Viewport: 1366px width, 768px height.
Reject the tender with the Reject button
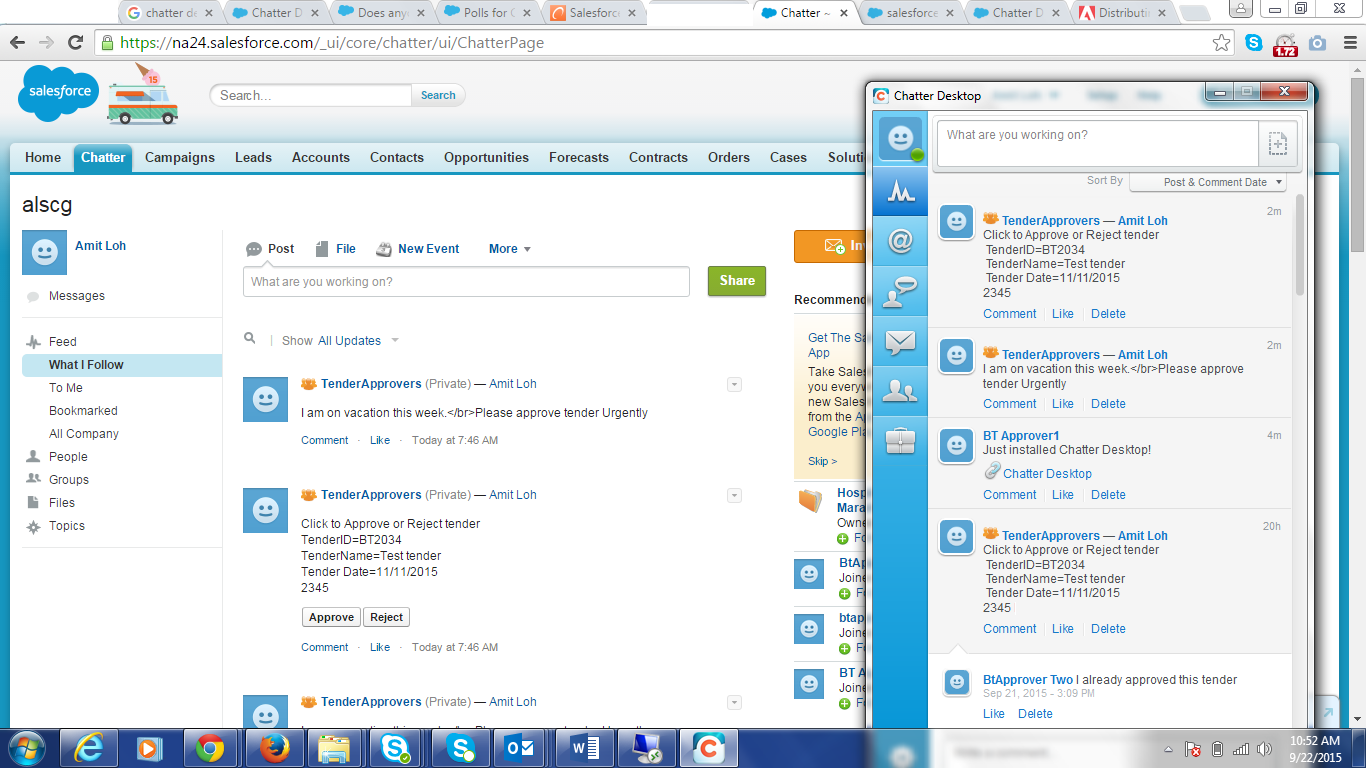click(386, 617)
